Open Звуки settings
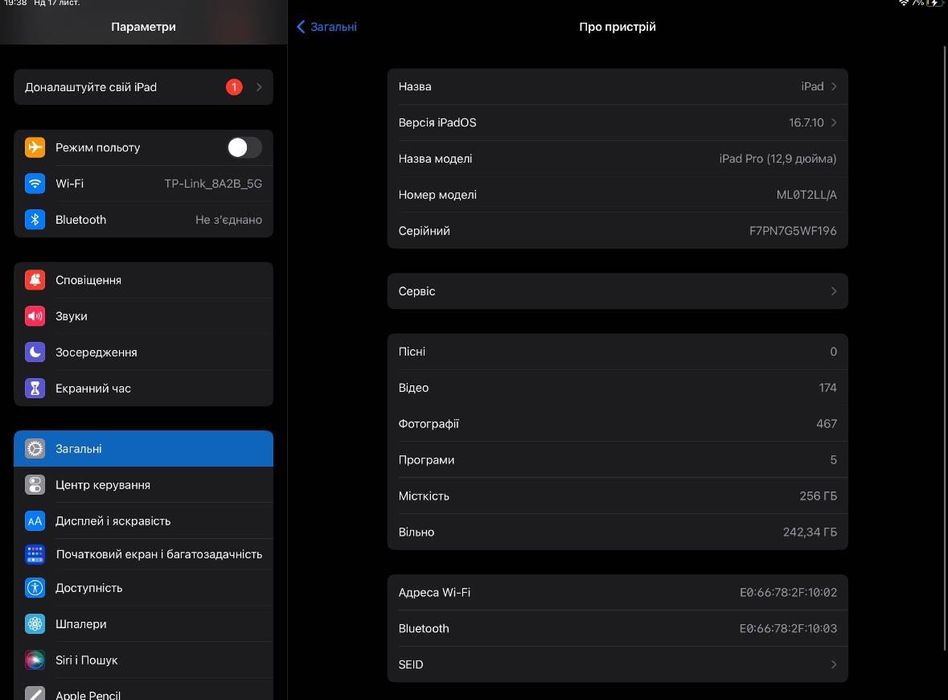Image resolution: width=948 pixels, height=700 pixels. (x=143, y=316)
